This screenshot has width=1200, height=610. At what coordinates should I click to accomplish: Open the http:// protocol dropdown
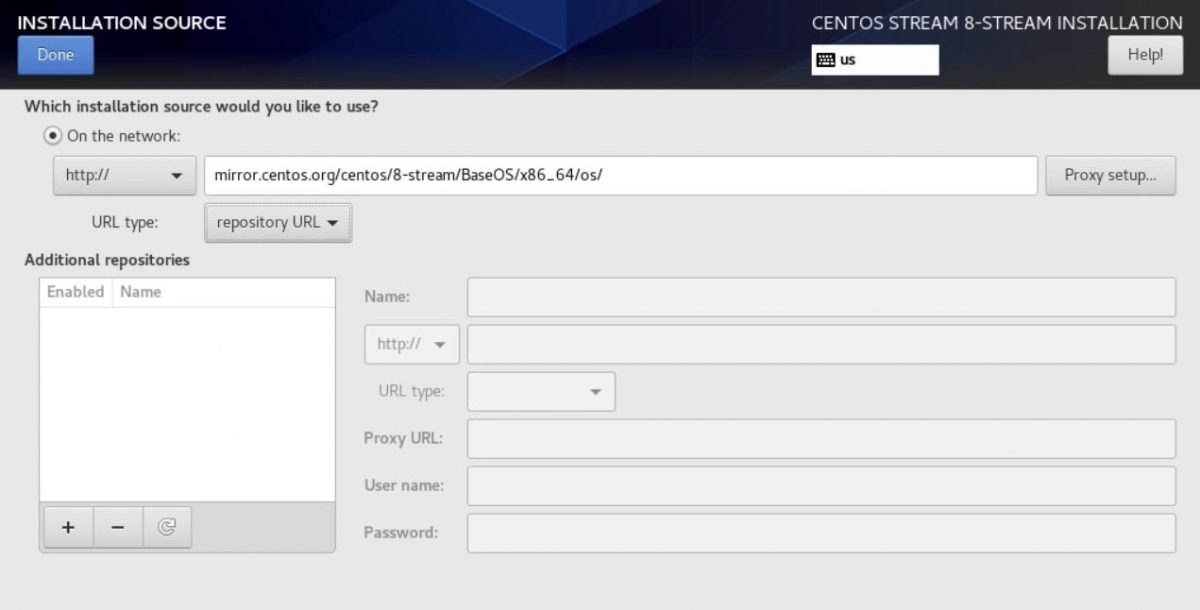coord(123,175)
